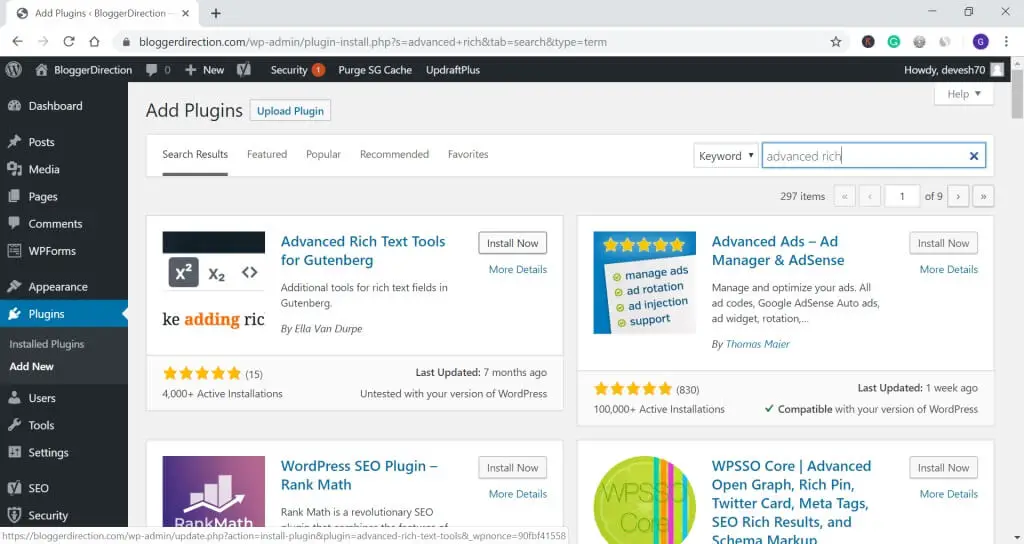Switch to the Popular tab

coord(323,154)
